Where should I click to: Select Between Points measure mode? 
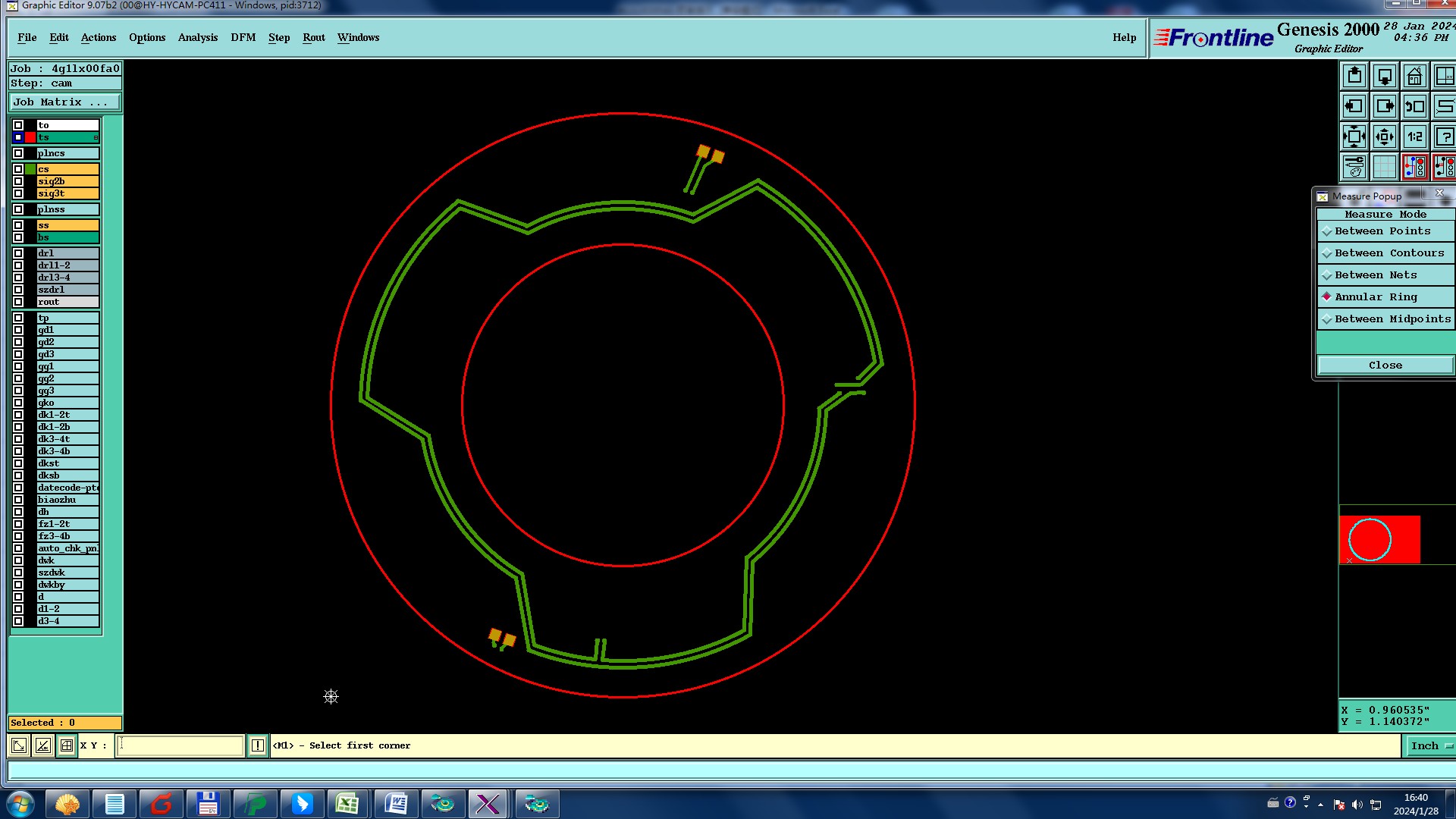(1382, 231)
